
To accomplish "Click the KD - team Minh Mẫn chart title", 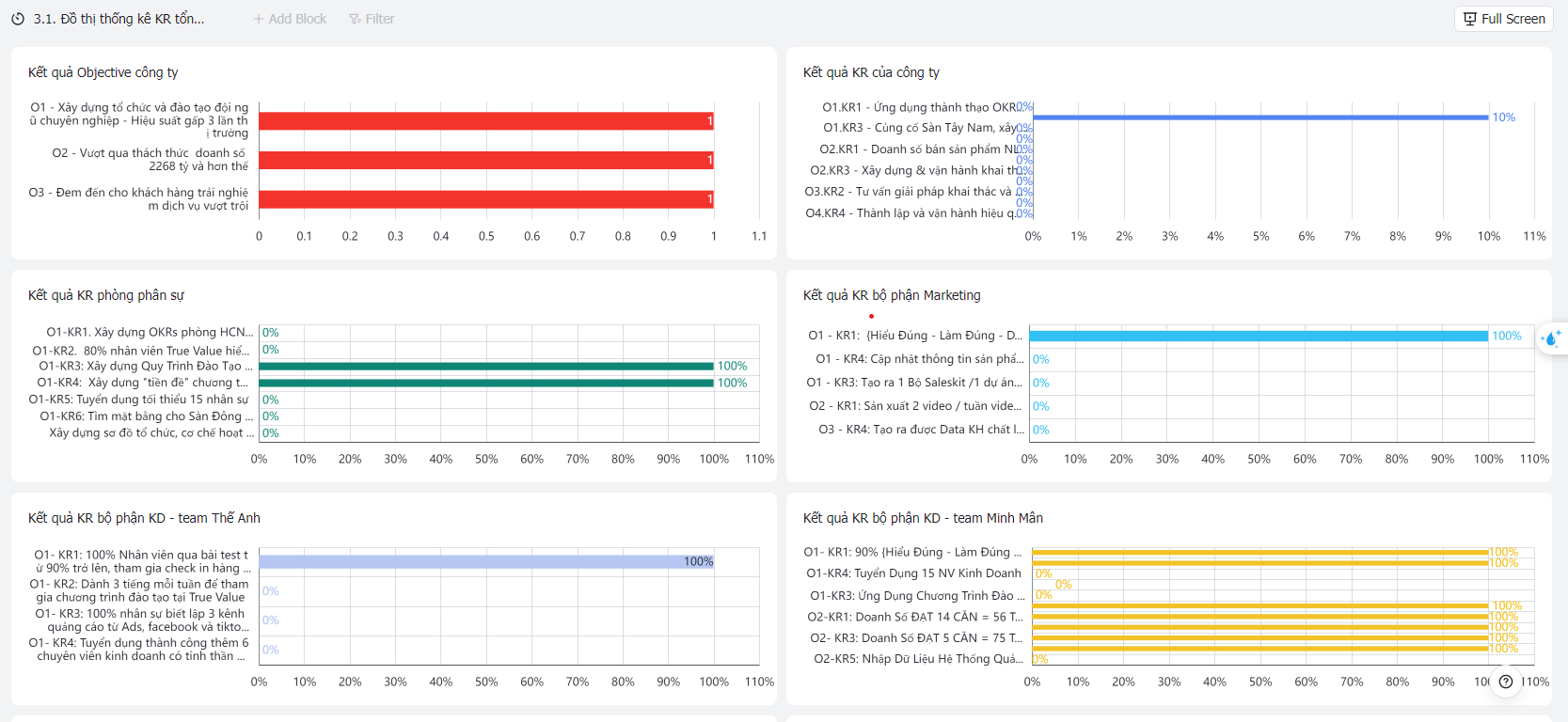I will click(923, 518).
